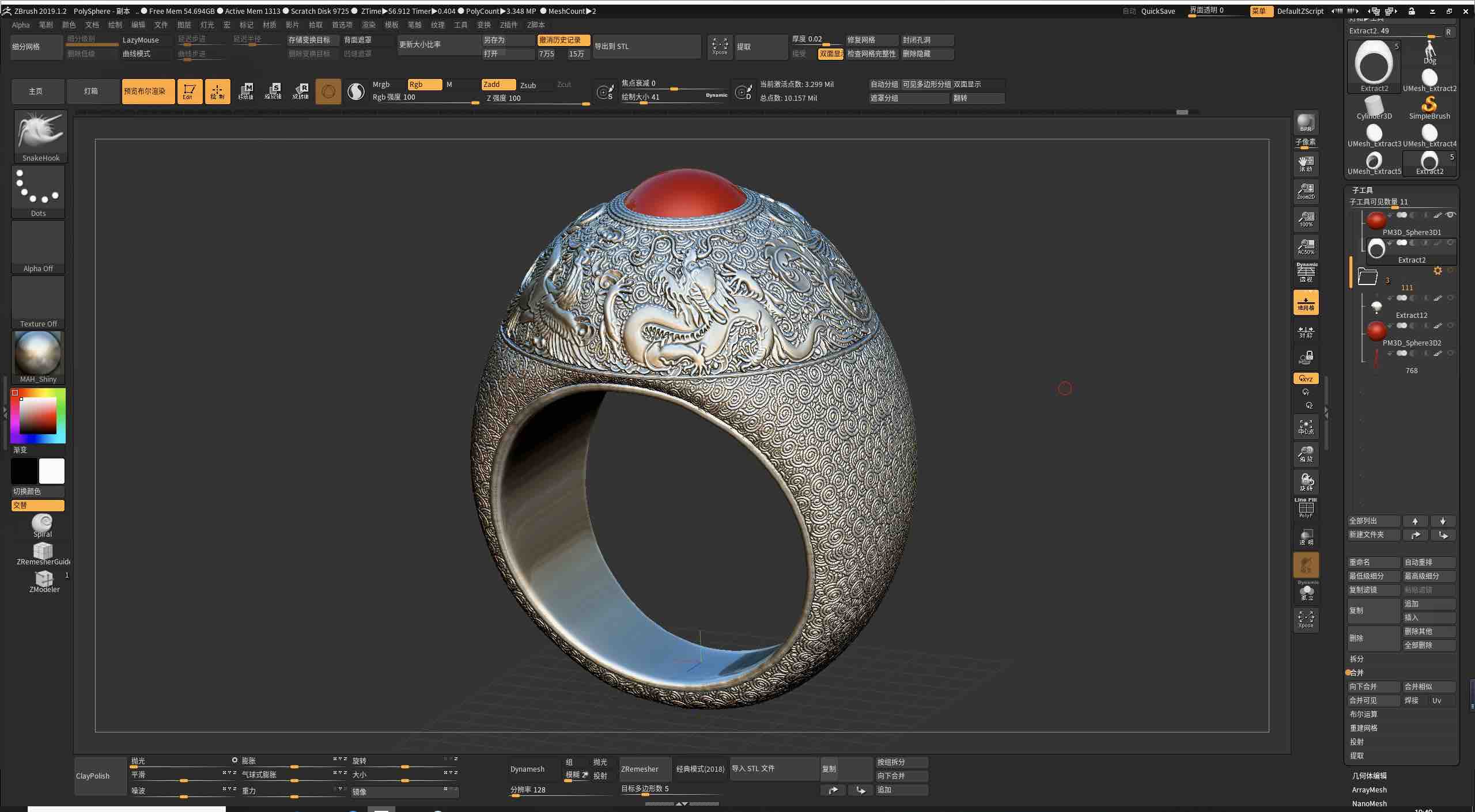Open the MAH_Shiny material picker
Image resolution: width=1475 pixels, height=812 pixels.
click(x=37, y=356)
